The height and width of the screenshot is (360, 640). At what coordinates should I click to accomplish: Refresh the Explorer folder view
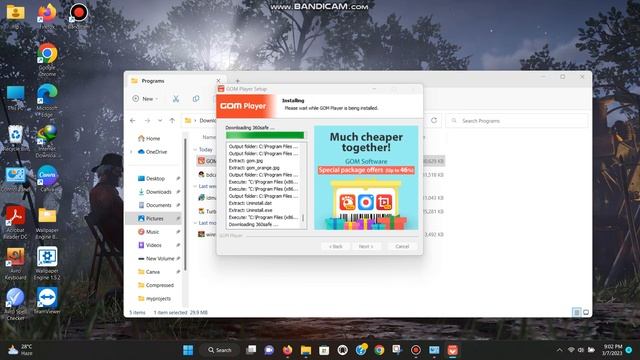434,120
